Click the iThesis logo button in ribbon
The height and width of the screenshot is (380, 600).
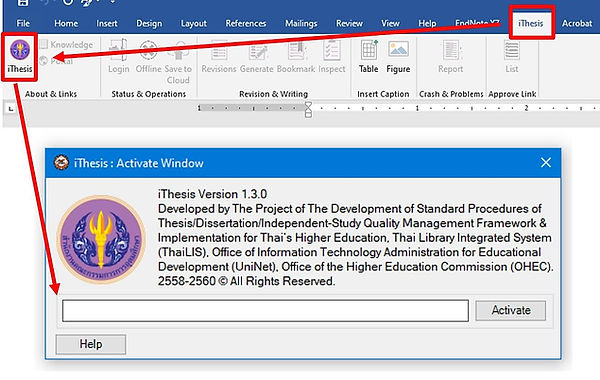(x=20, y=57)
